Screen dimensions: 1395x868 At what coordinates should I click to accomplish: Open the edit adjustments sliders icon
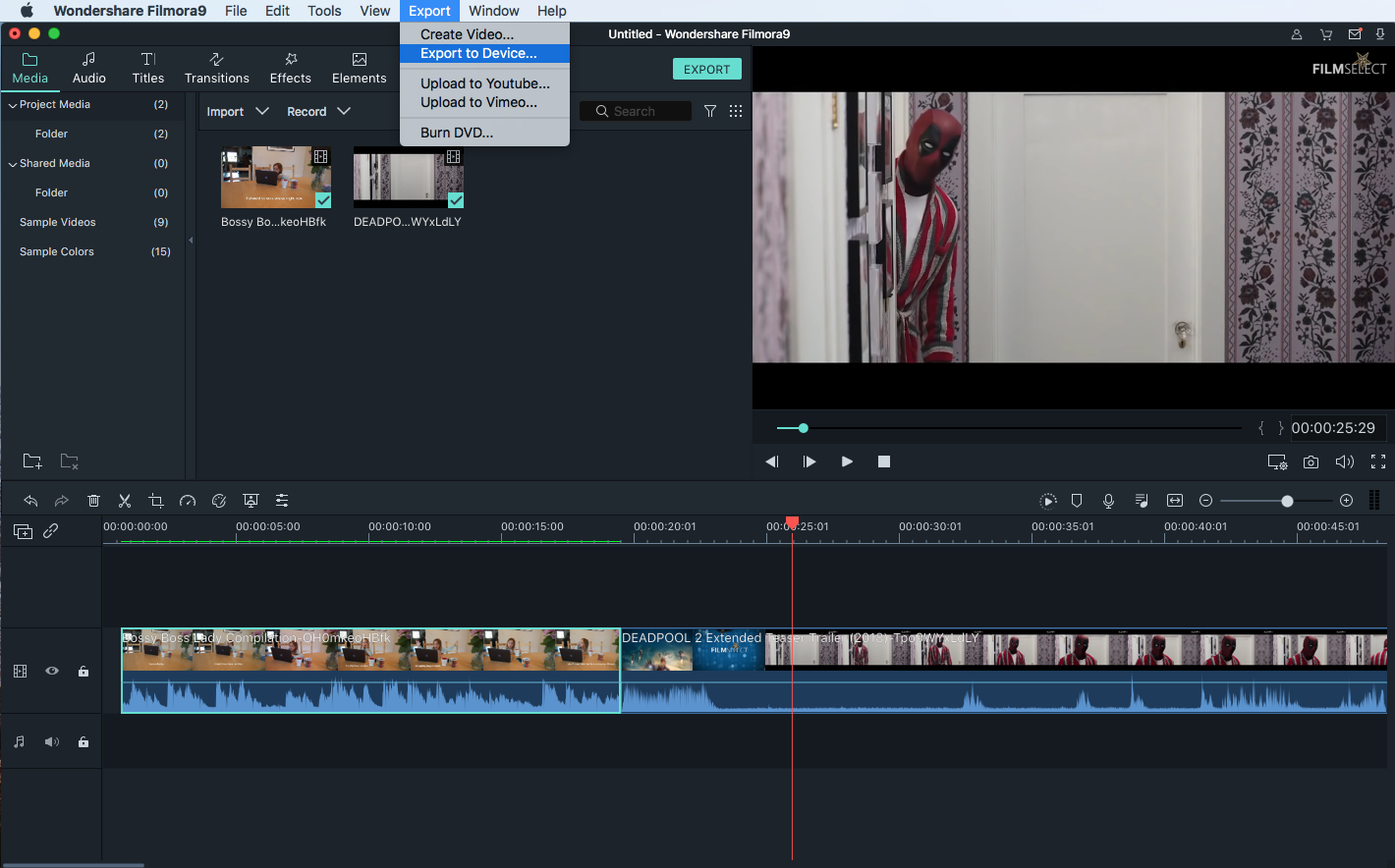click(282, 501)
